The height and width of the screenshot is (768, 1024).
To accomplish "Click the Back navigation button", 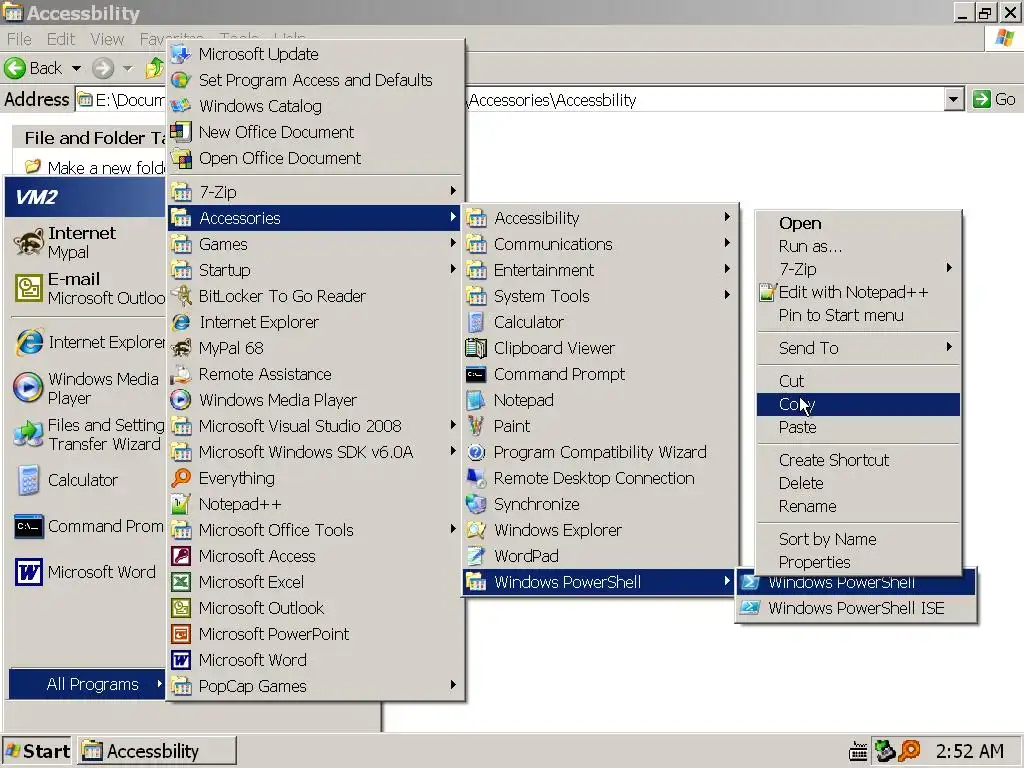I will 34,68.
